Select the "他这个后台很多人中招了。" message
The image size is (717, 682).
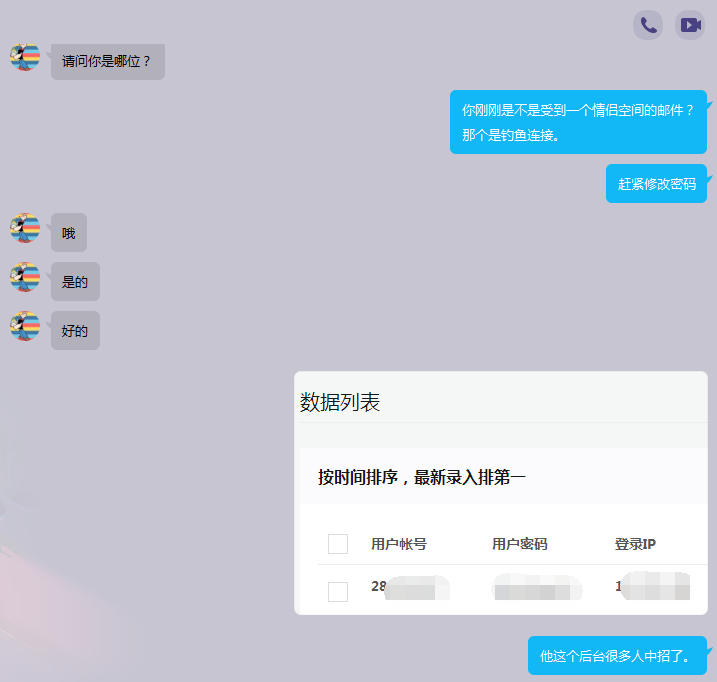pyautogui.click(x=616, y=656)
